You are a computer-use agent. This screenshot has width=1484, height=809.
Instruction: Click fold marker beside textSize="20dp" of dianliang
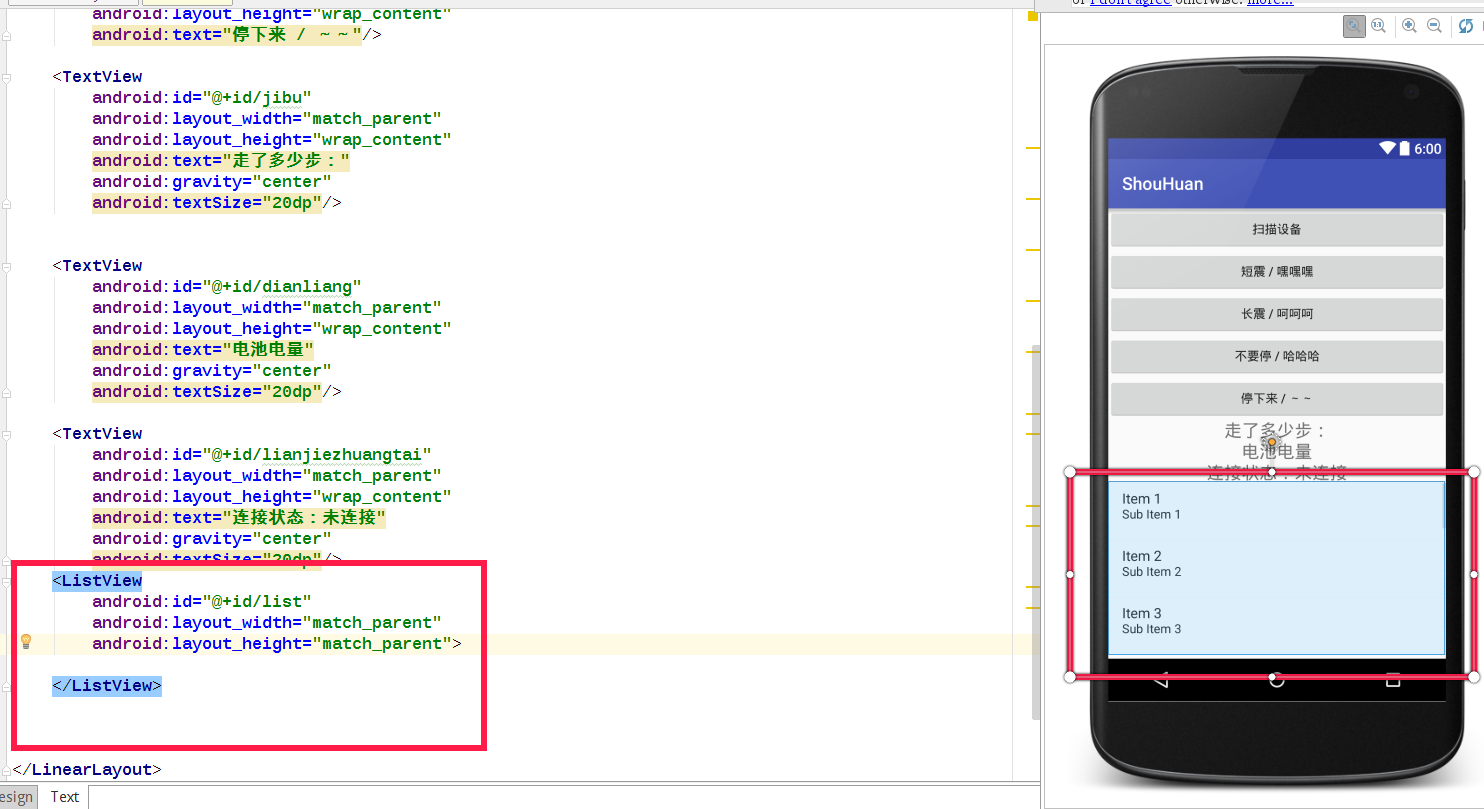tap(8, 392)
